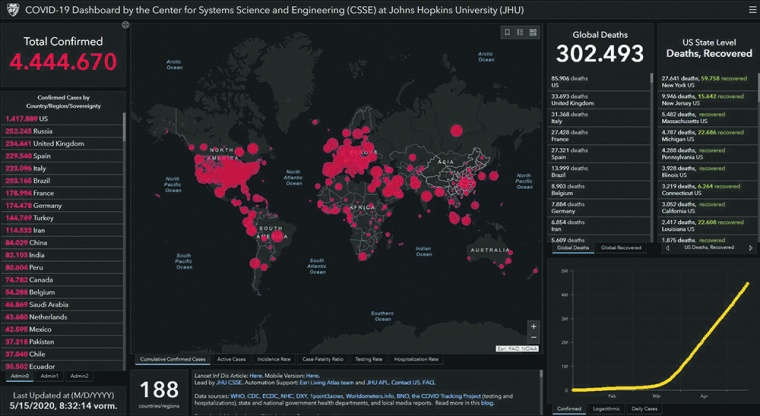Select US row in confirmed cases list
Viewport: 760px width, 416px height.
coord(62,119)
